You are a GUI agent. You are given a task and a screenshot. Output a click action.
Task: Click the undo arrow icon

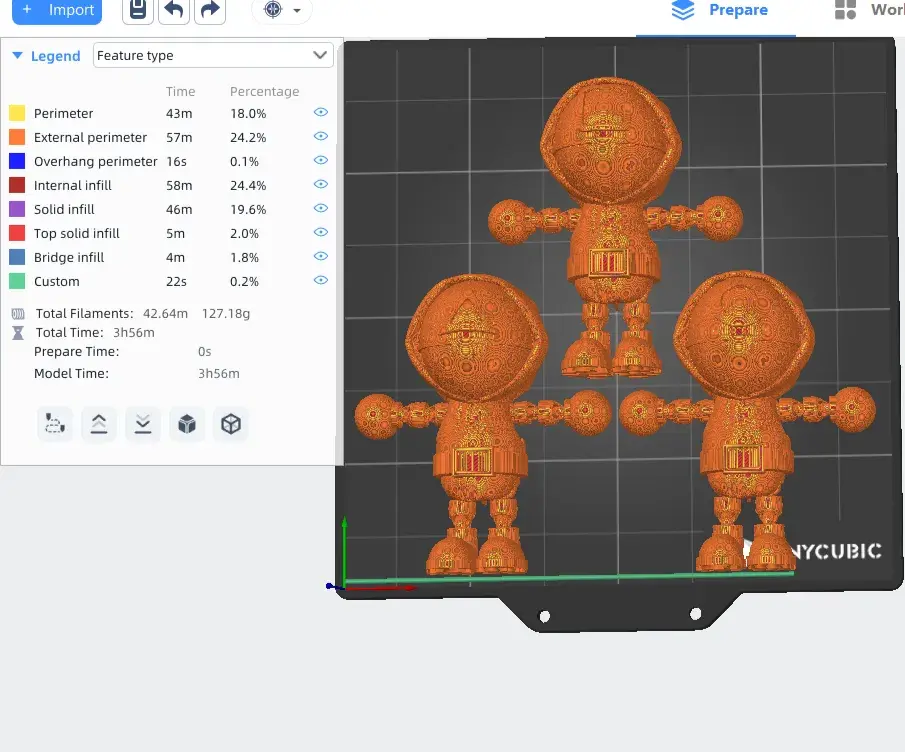point(174,10)
